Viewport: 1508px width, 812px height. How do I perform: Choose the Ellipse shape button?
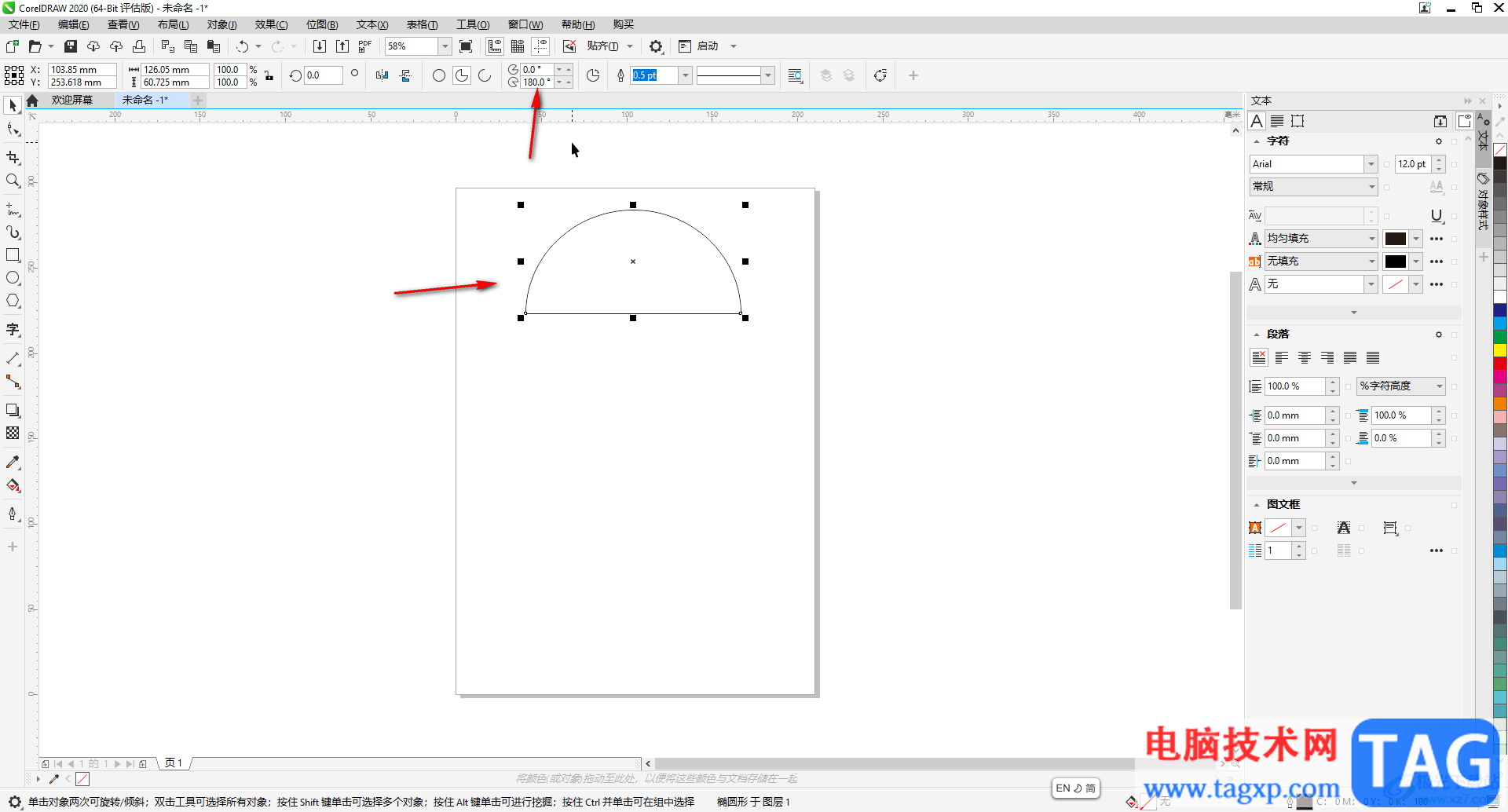point(439,75)
